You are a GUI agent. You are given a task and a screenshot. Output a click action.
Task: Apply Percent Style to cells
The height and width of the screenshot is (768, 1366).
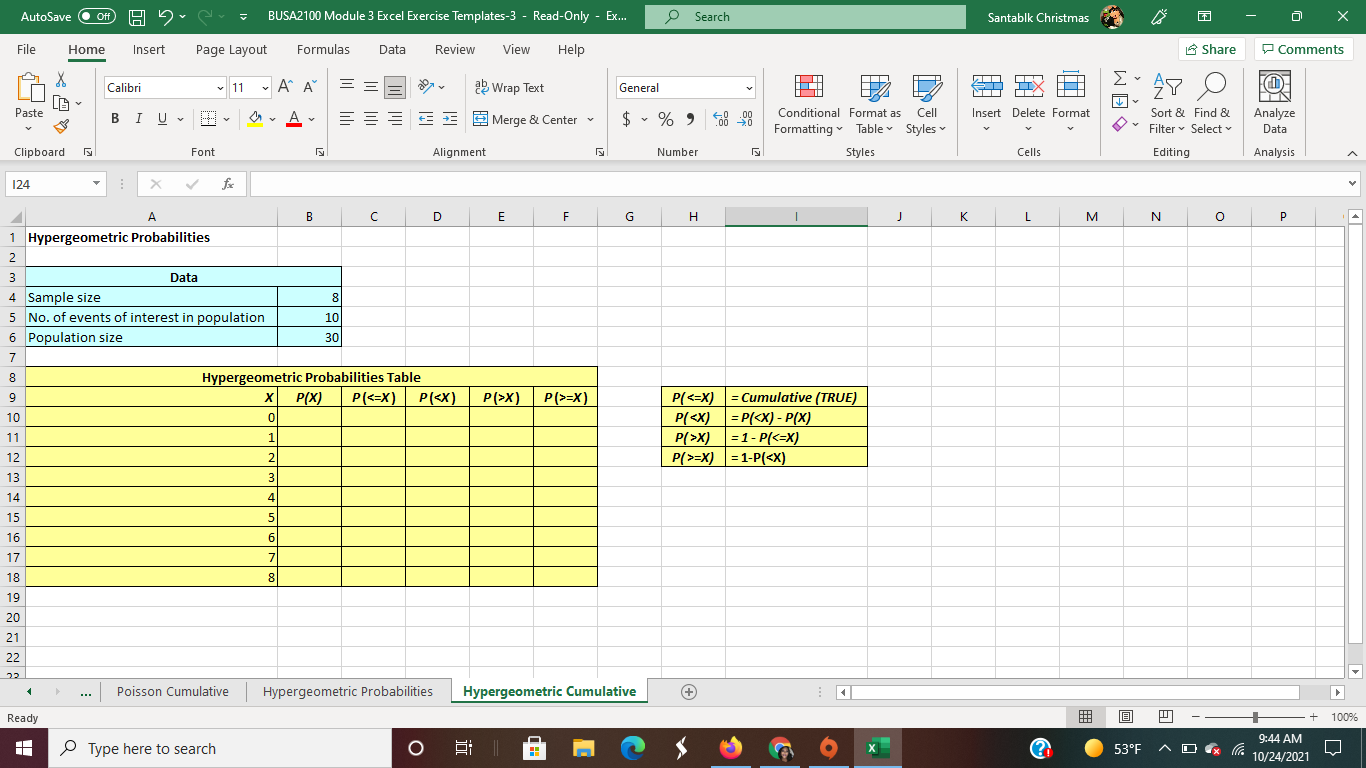pos(664,118)
